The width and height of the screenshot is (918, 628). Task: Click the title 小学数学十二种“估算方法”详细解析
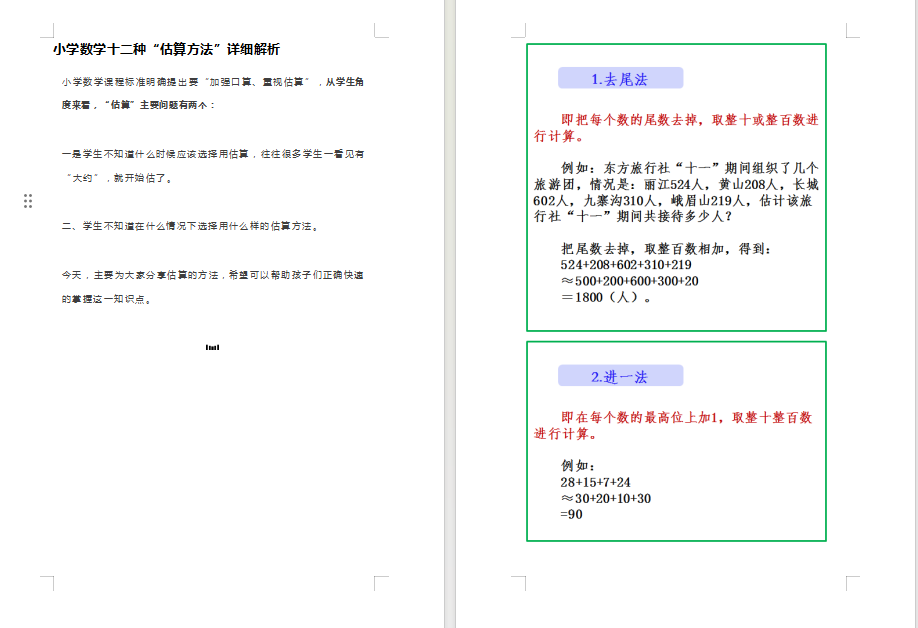pos(166,49)
